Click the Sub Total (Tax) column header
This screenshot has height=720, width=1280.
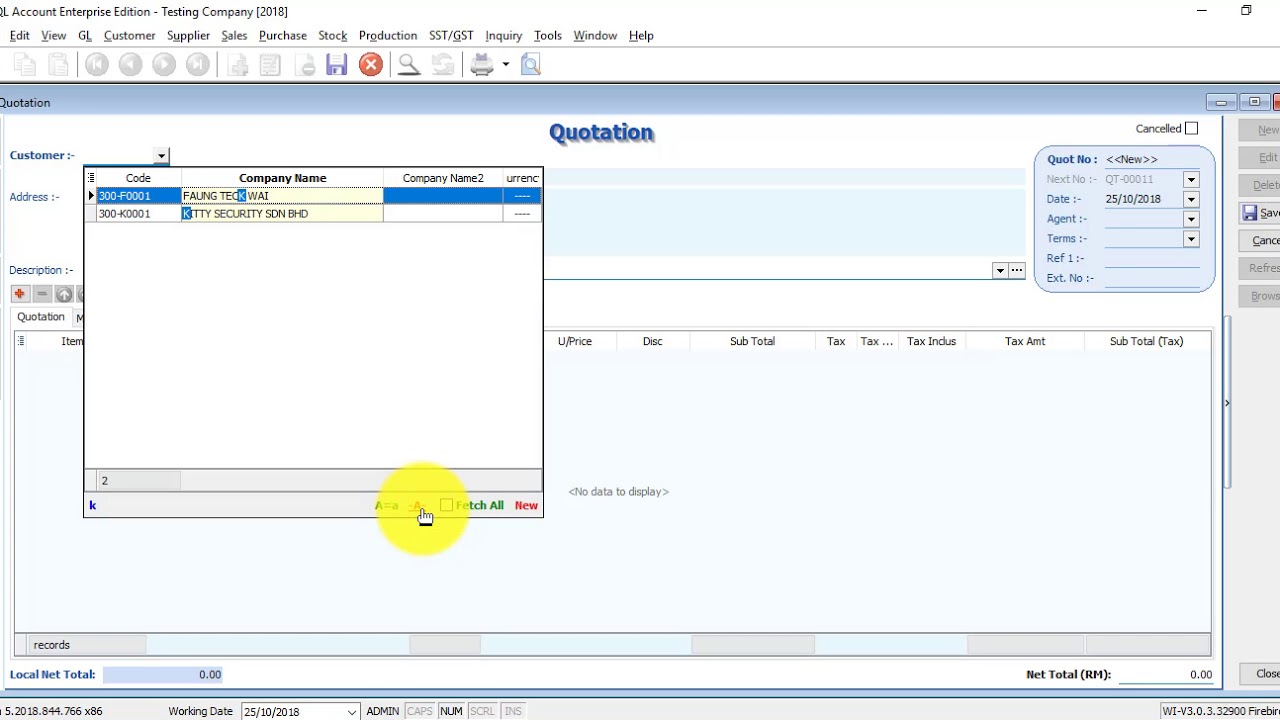pyautogui.click(x=1146, y=341)
